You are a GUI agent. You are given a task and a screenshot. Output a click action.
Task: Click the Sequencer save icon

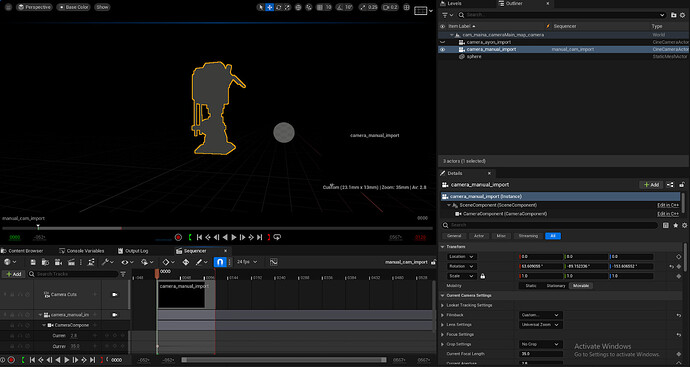(x=33, y=262)
